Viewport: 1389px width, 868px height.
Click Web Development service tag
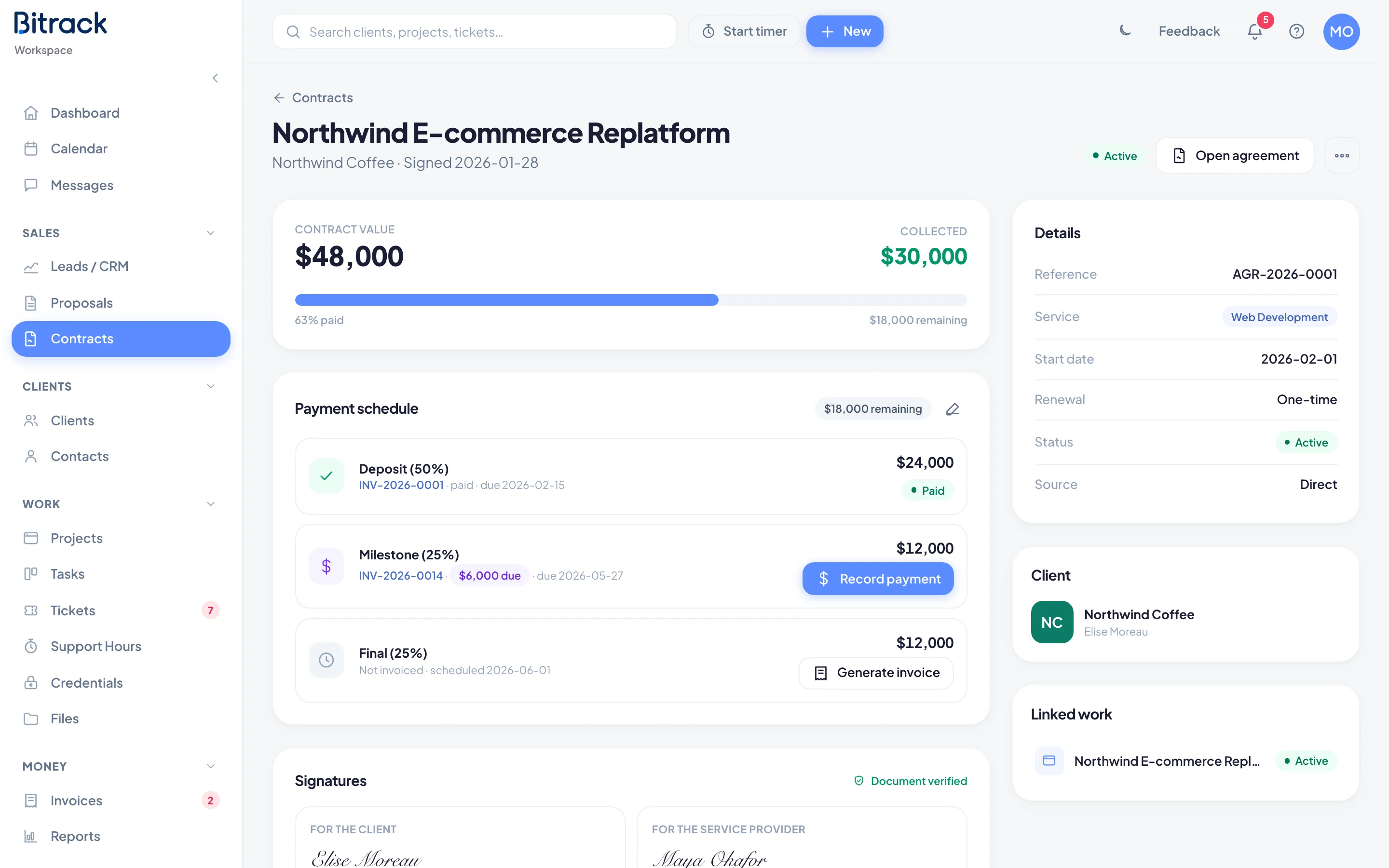point(1280,317)
